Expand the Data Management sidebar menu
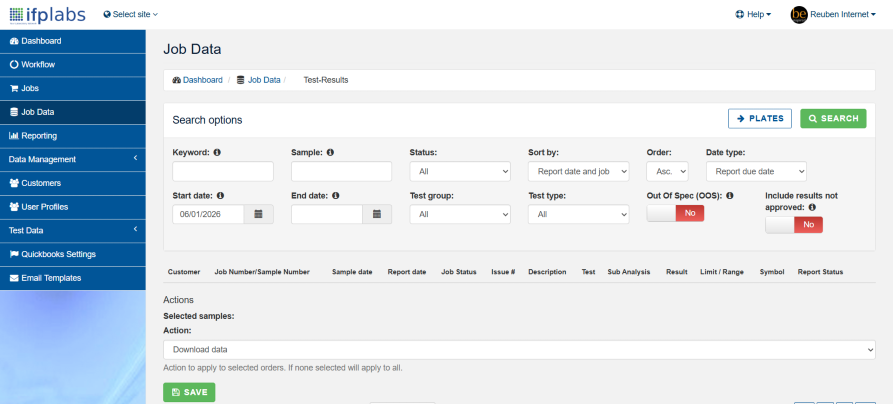The width and height of the screenshot is (893, 404). tap(72, 159)
